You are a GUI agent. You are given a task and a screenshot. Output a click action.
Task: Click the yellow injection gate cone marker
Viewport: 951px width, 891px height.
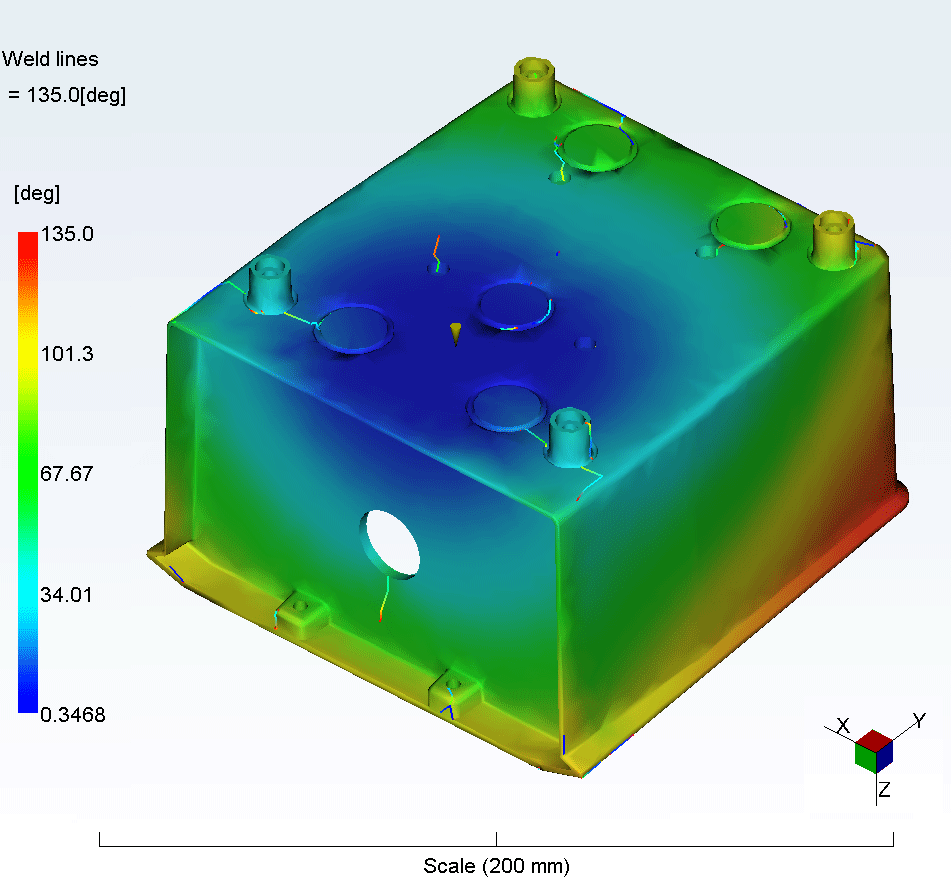(455, 332)
